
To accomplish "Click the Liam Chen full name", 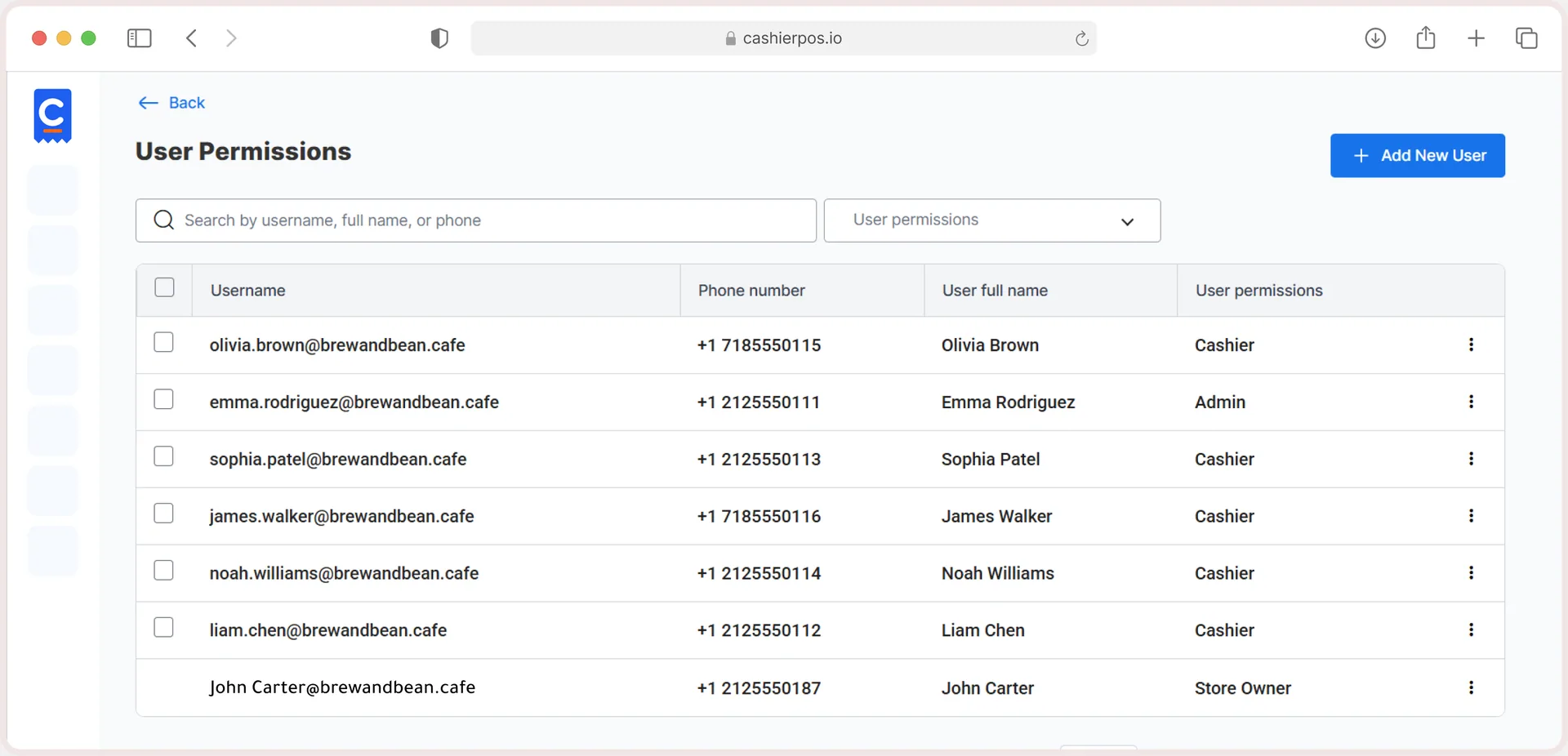I will (x=983, y=630).
